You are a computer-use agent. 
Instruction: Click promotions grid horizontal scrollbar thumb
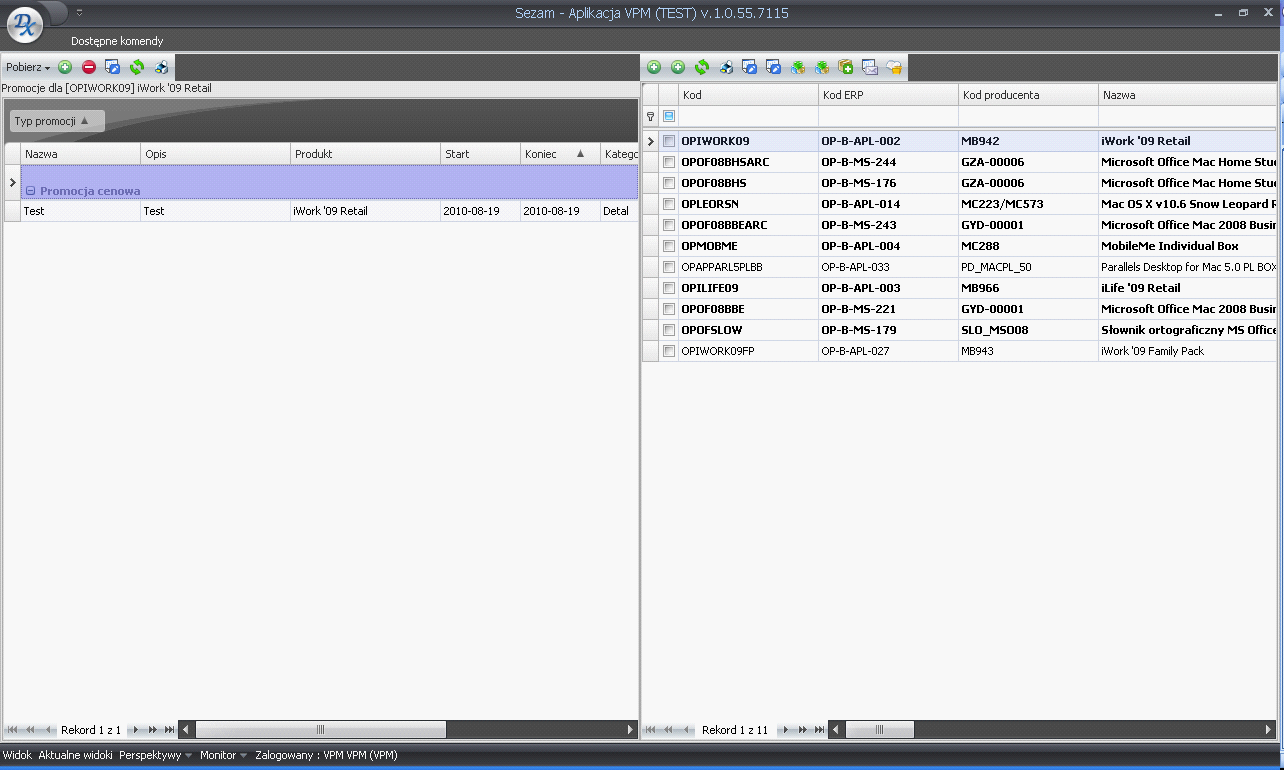coord(321,730)
